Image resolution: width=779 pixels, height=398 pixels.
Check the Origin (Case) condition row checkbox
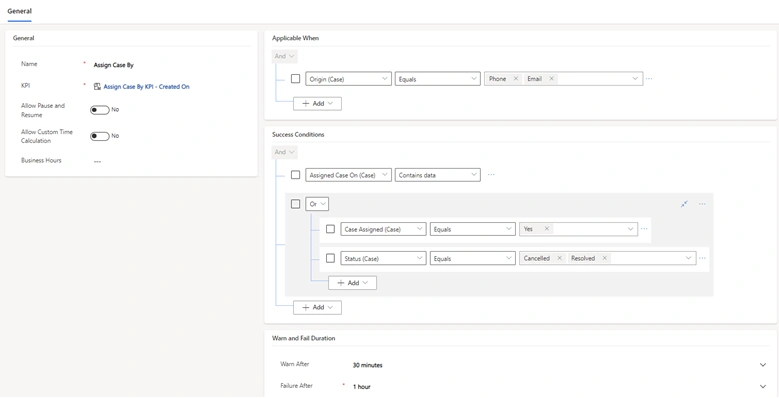(296, 79)
